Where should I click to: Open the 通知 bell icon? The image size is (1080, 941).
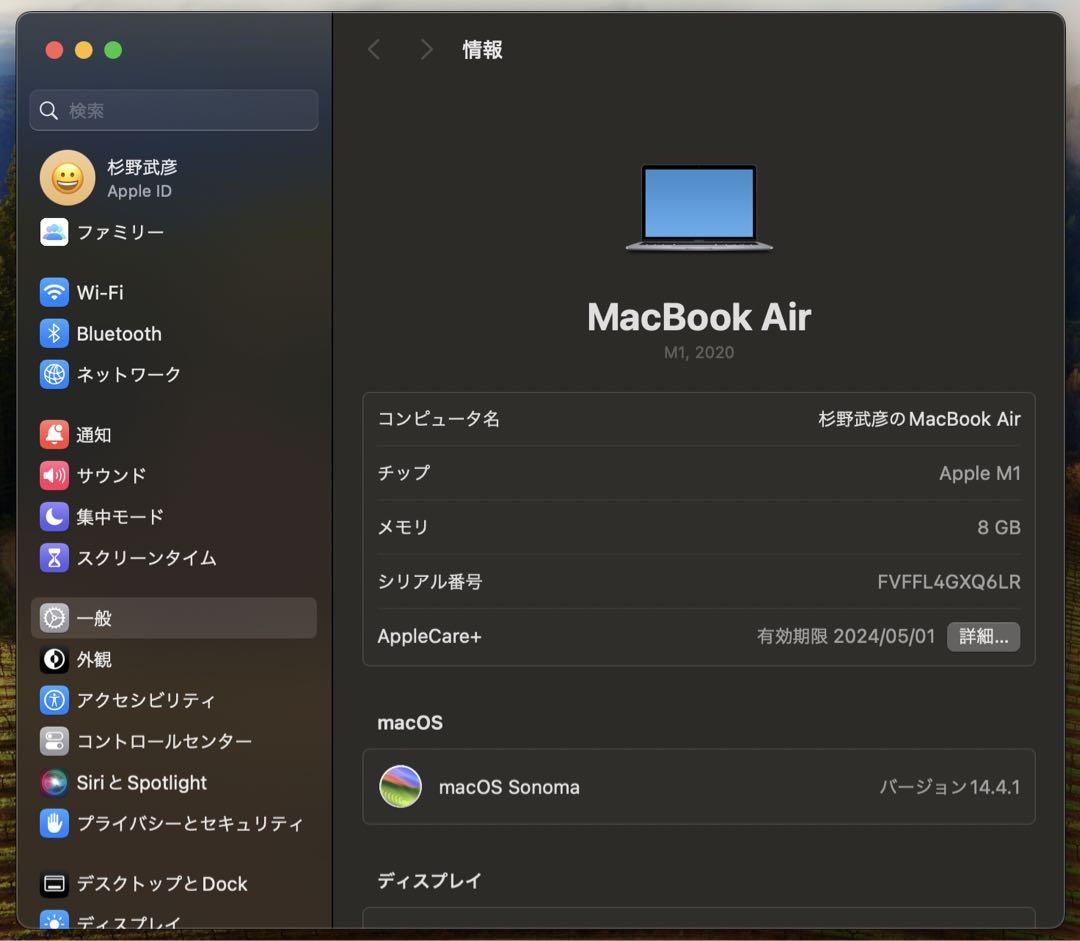[54, 435]
